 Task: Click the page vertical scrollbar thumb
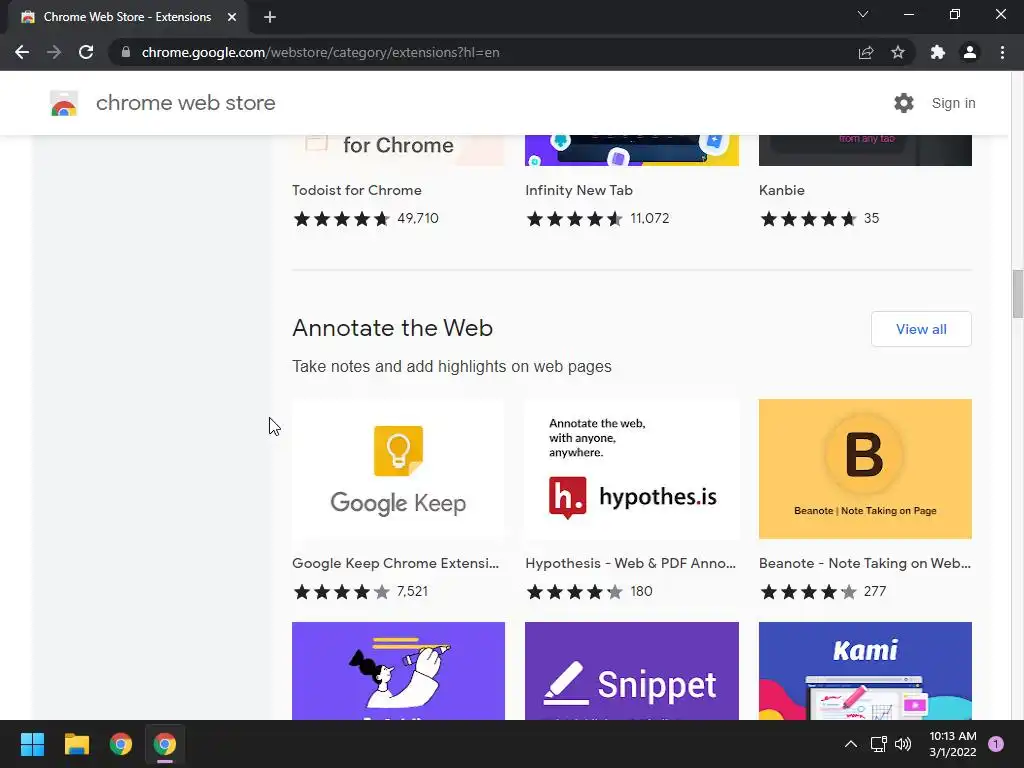click(1017, 293)
